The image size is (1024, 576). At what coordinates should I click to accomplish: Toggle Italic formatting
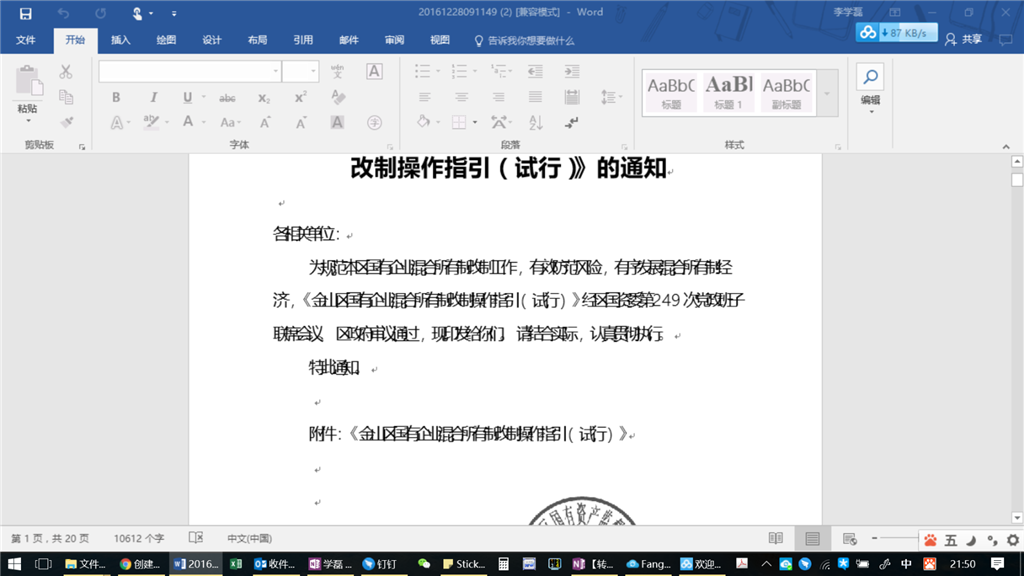(x=153, y=97)
